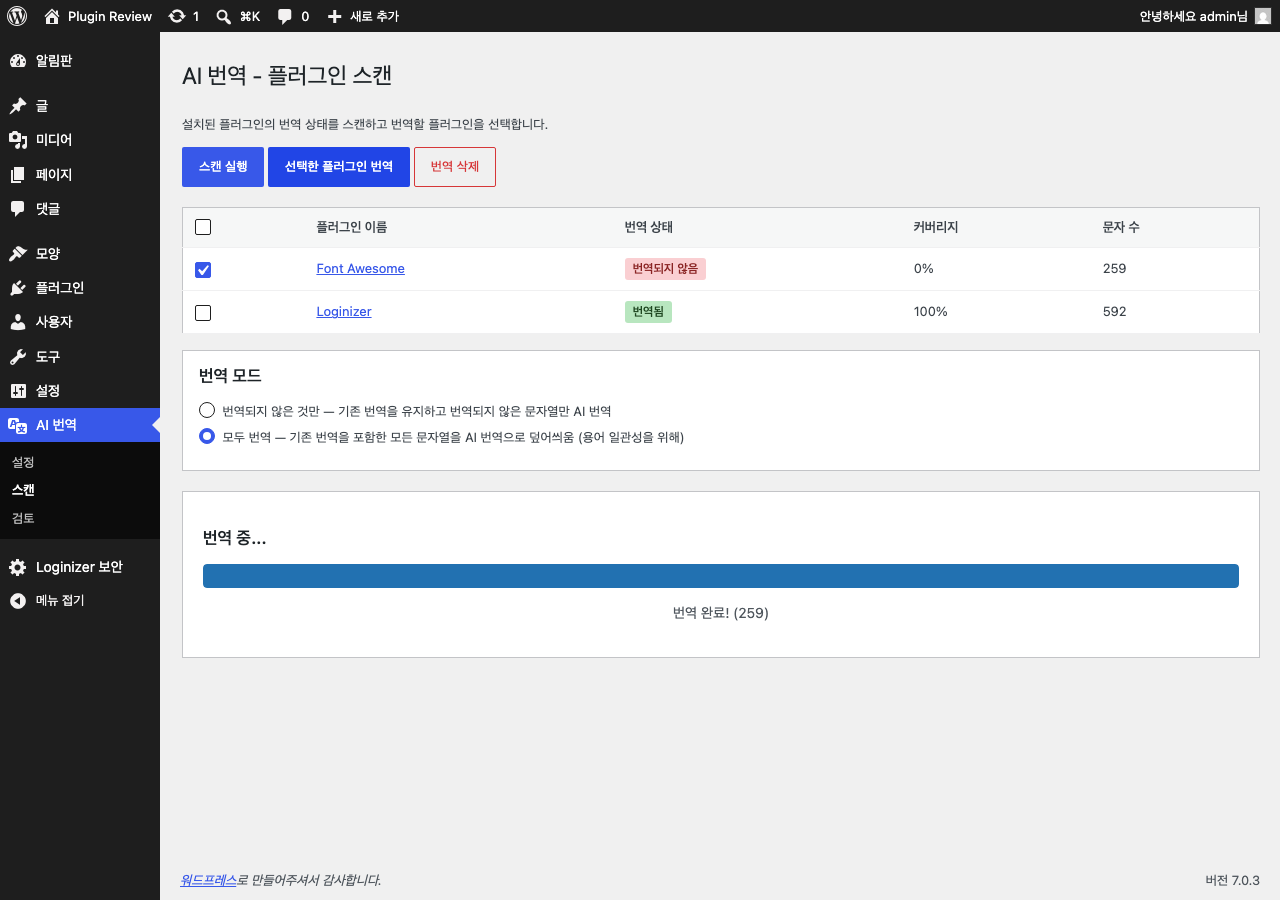Click the translation progress bar
1280x900 pixels.
coord(721,576)
